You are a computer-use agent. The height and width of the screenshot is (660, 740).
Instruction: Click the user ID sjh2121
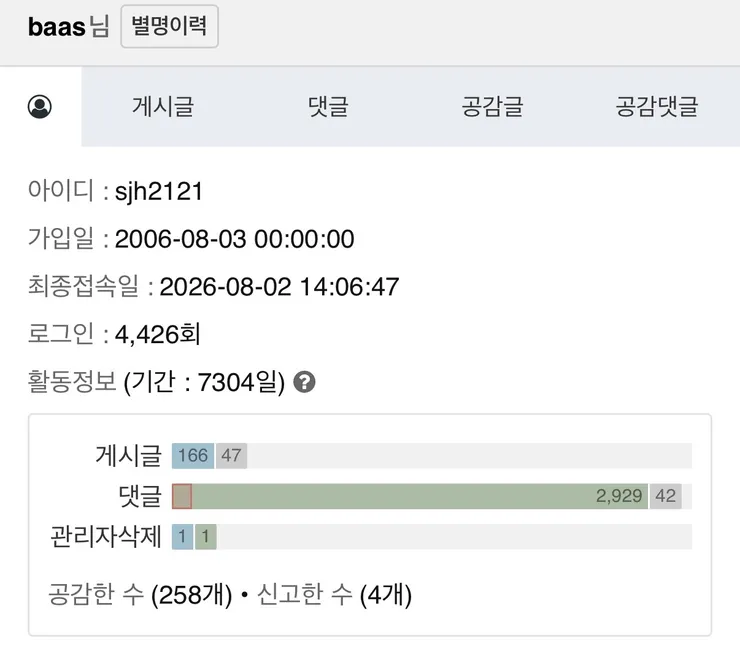pyautogui.click(x=159, y=191)
